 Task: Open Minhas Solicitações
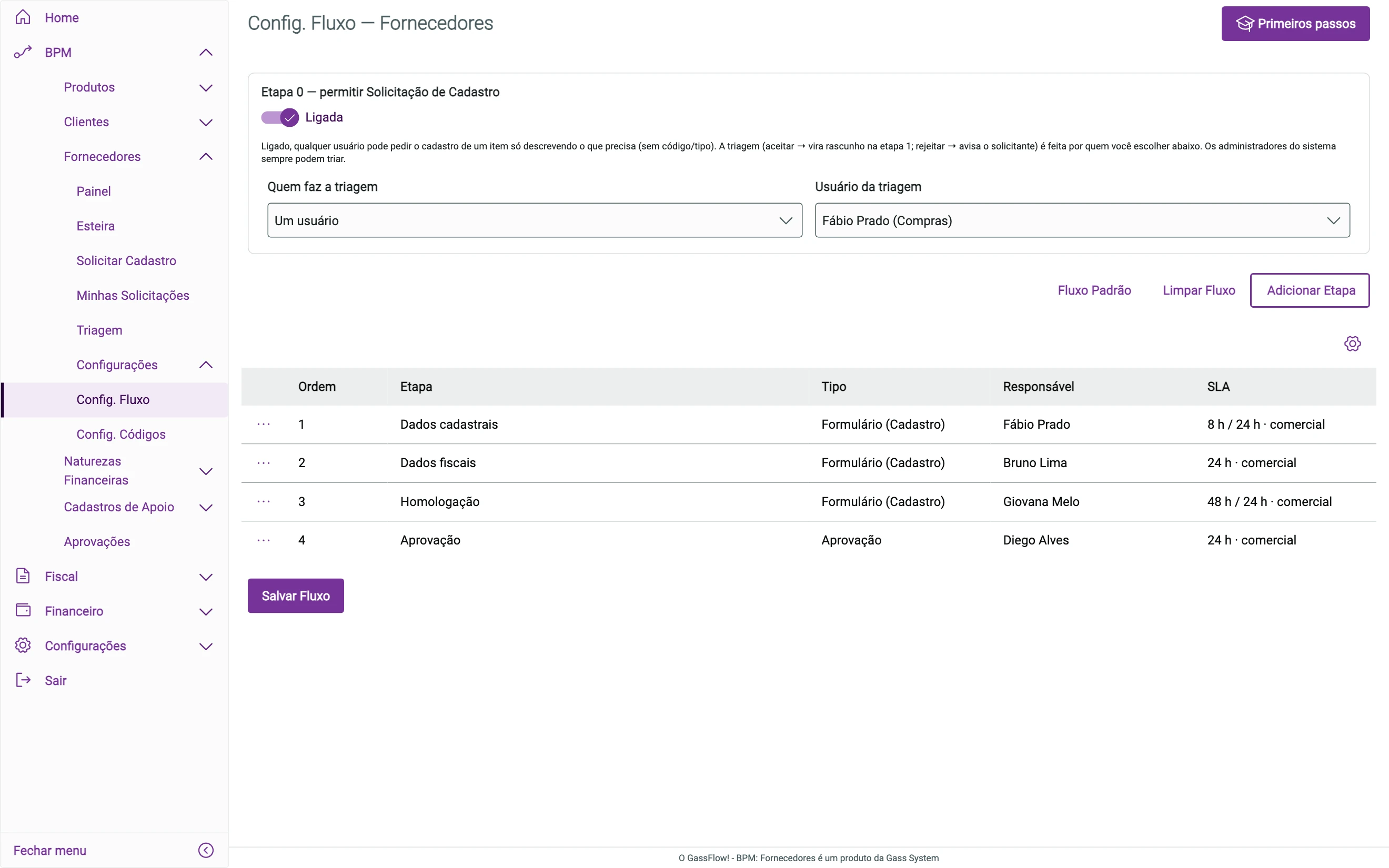pyautogui.click(x=133, y=296)
